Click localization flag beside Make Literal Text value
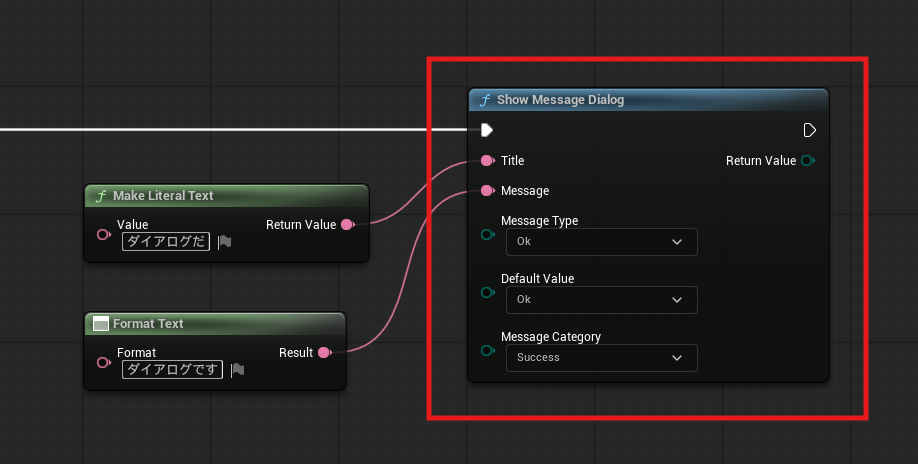 [x=224, y=242]
